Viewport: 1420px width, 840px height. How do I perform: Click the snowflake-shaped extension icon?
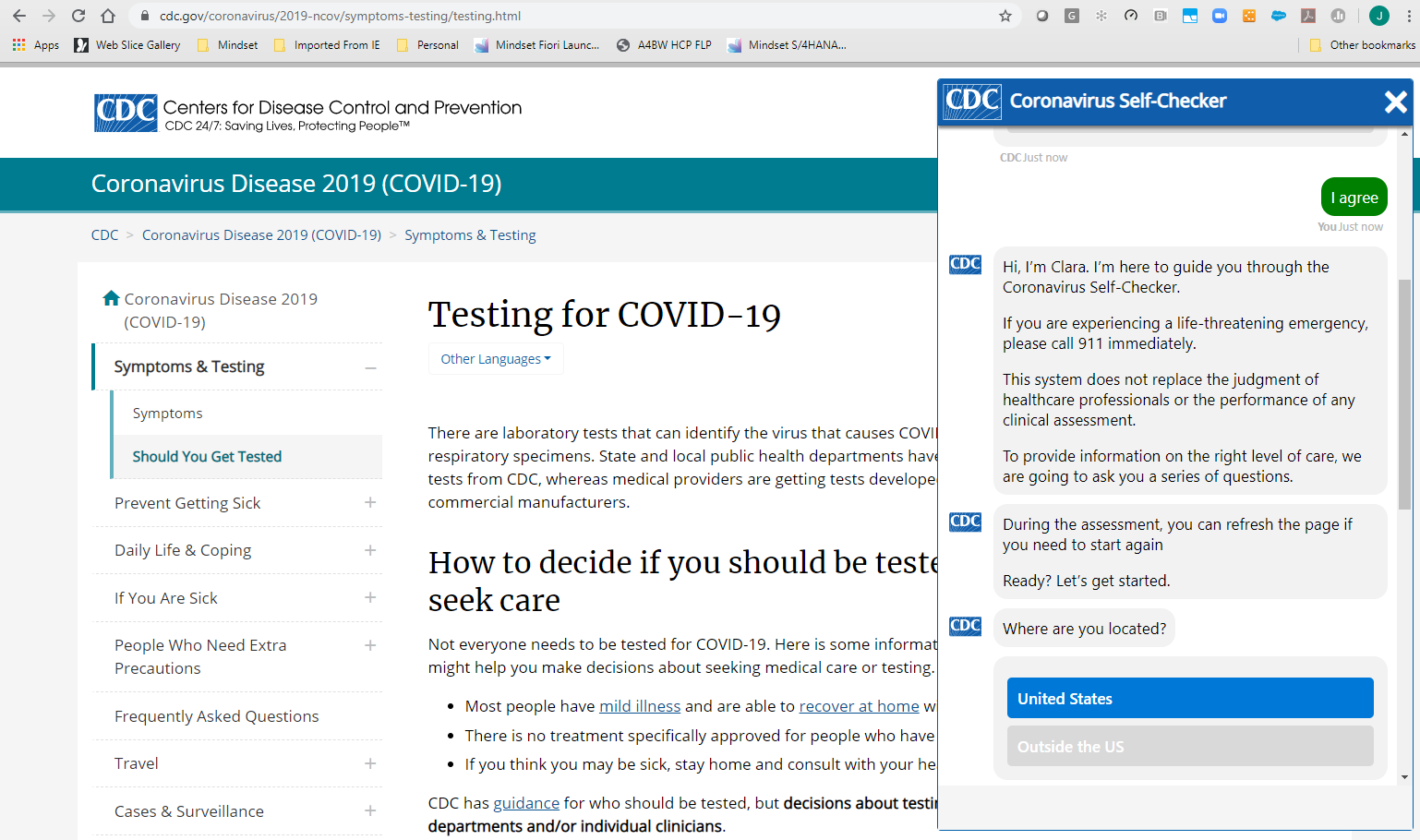(1101, 16)
